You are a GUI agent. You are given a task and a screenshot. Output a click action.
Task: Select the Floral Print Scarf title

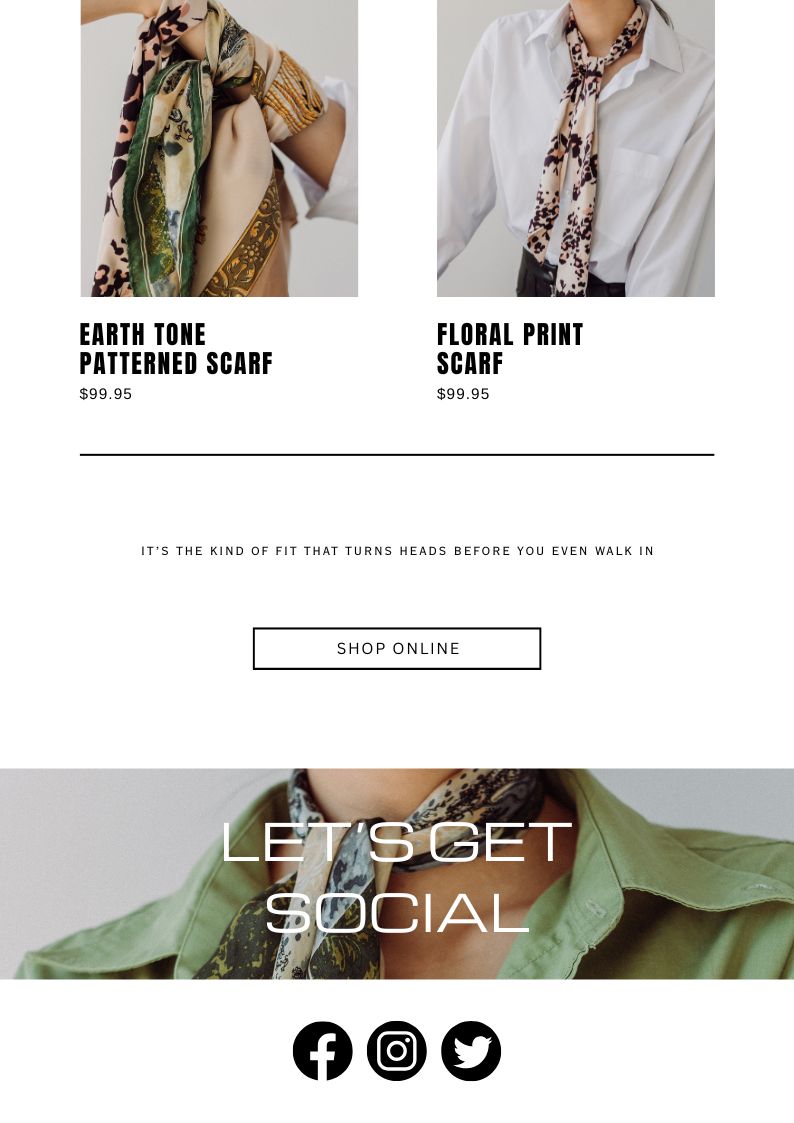click(510, 349)
